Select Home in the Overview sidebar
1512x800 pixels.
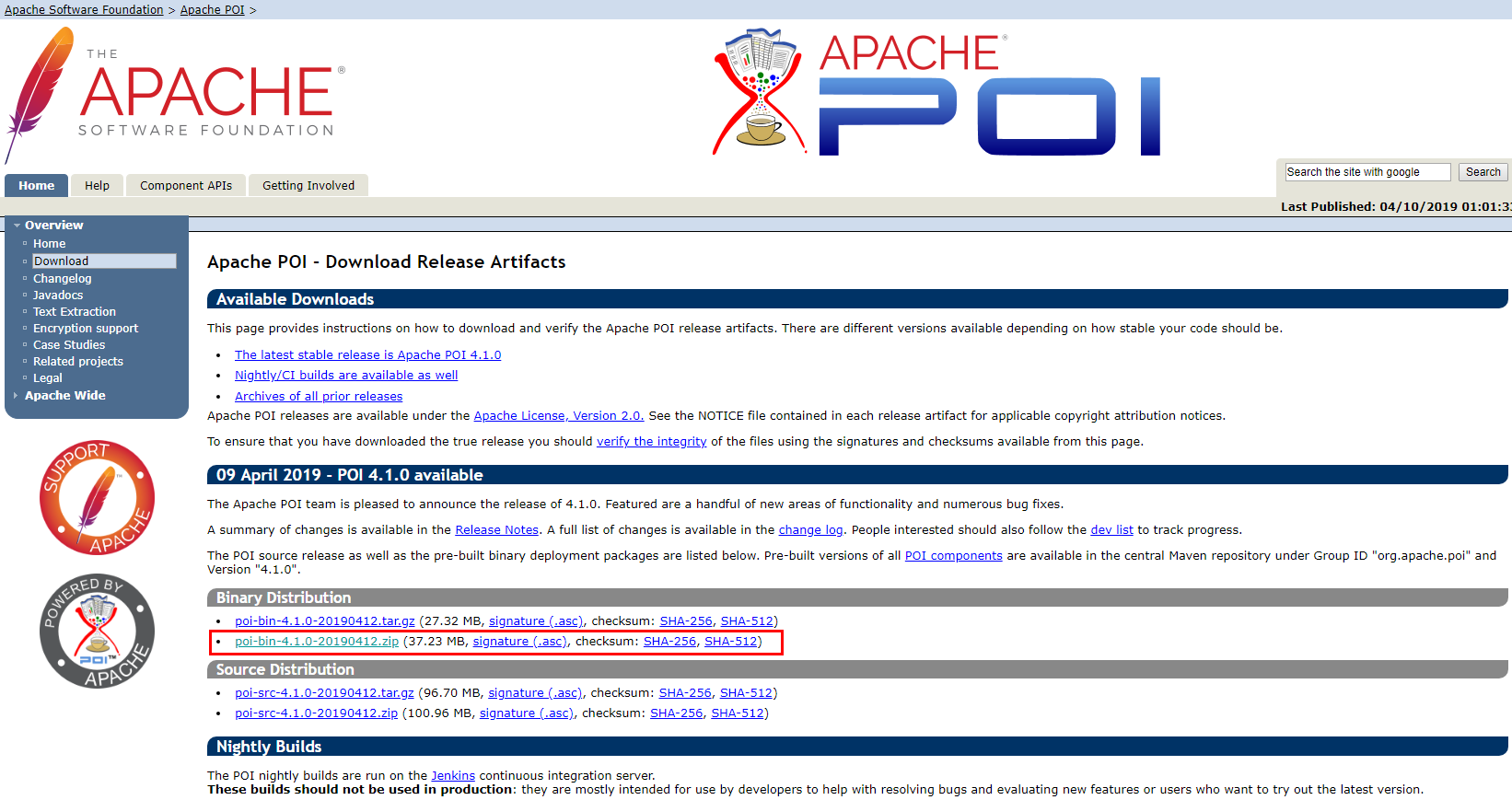50,244
